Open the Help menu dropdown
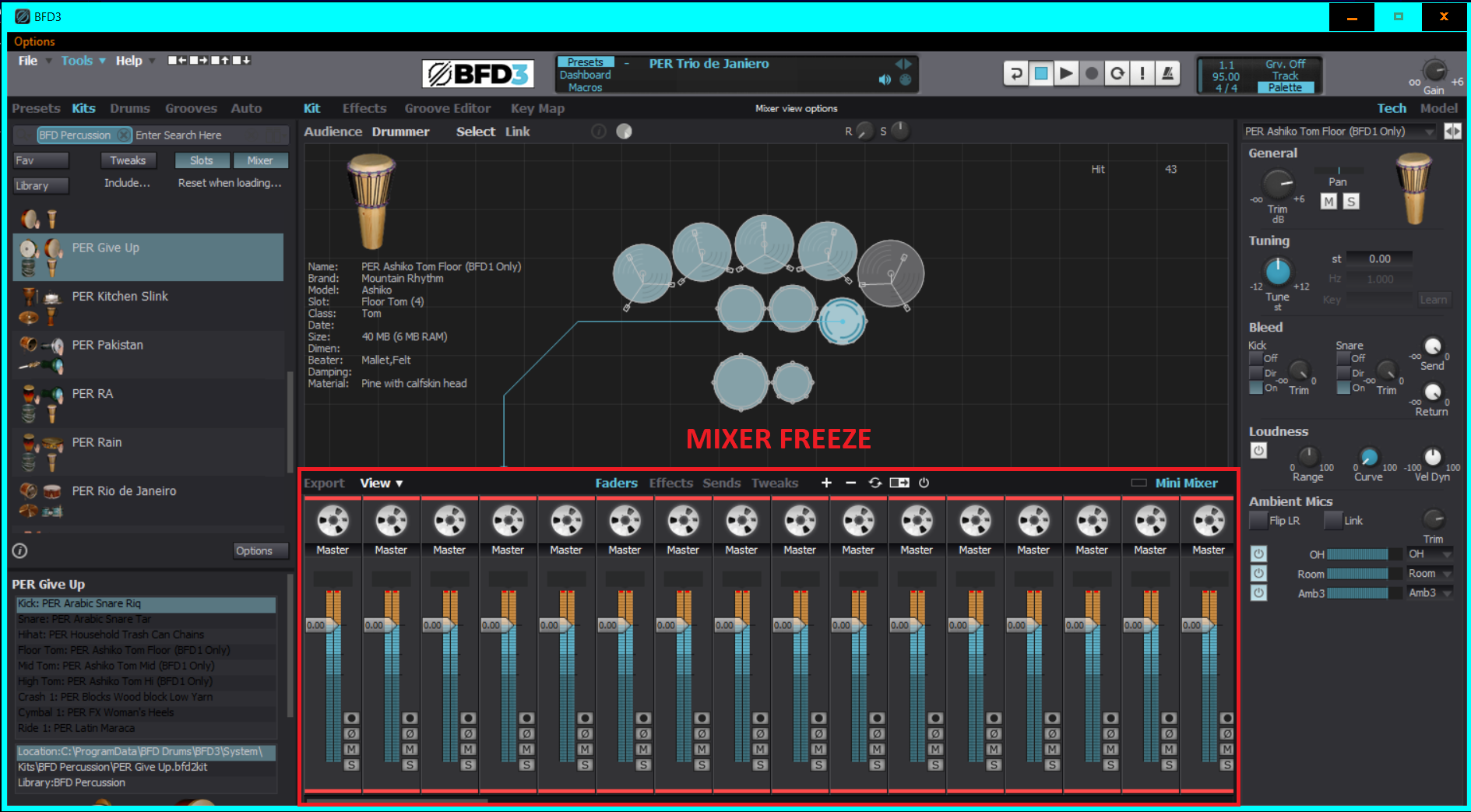The height and width of the screenshot is (812, 1471). 135,61
